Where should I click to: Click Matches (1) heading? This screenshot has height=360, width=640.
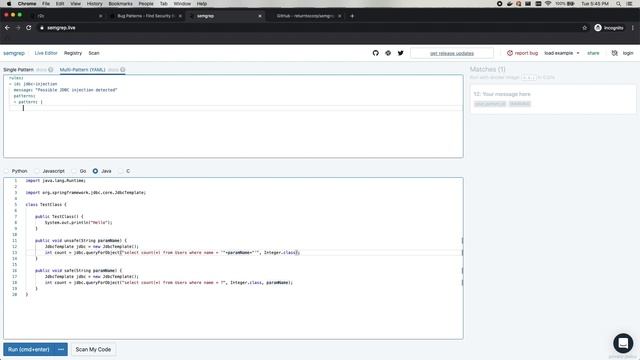pos(487,69)
